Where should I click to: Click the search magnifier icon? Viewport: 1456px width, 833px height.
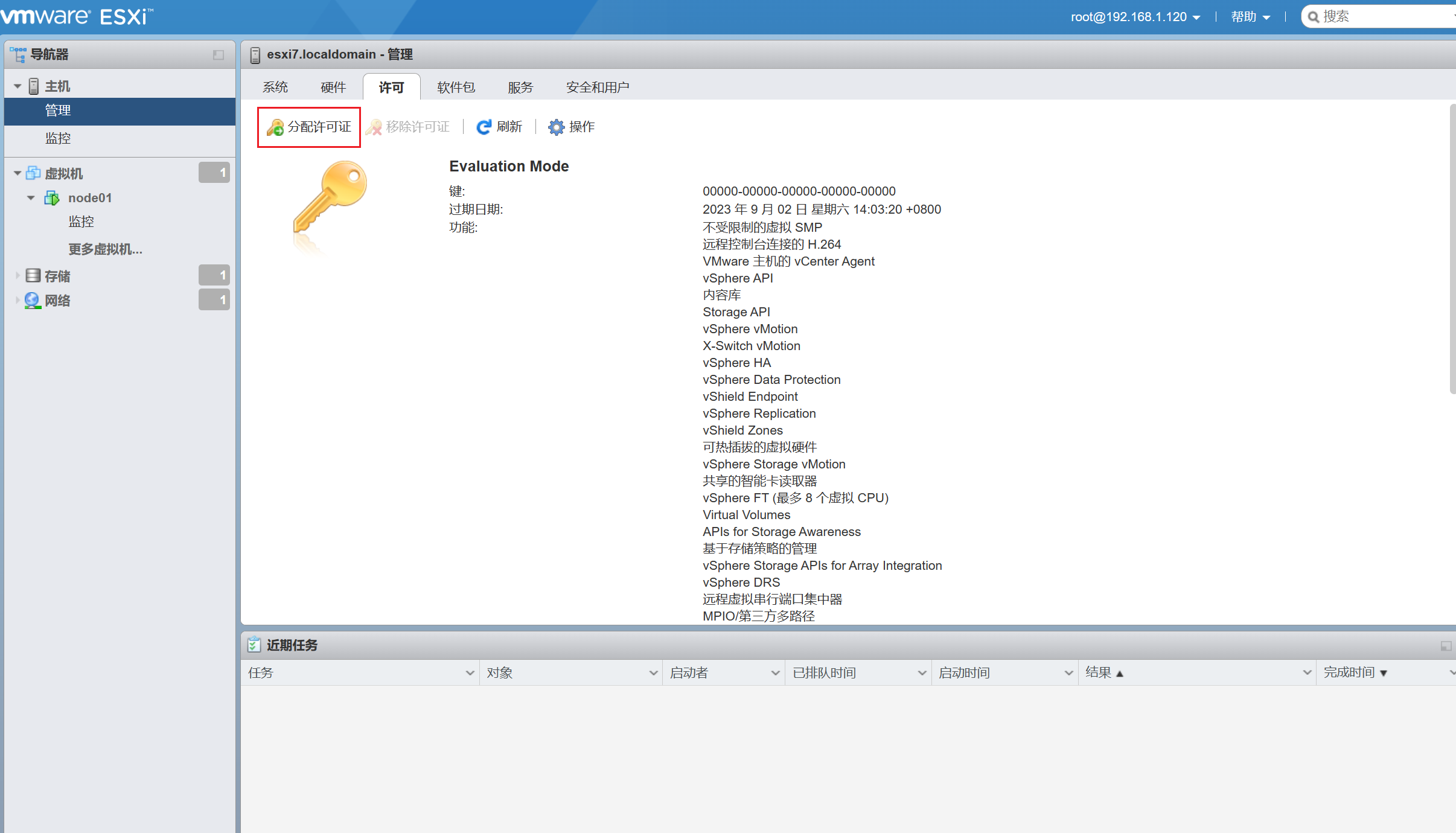1313,17
